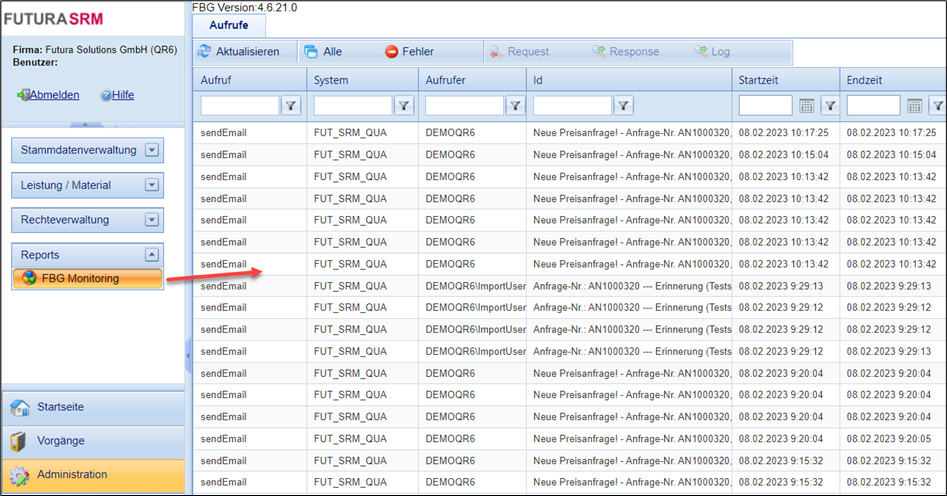Expand the Rechteverwaltung section
Screen dimensions: 947x496
pyautogui.click(x=152, y=220)
